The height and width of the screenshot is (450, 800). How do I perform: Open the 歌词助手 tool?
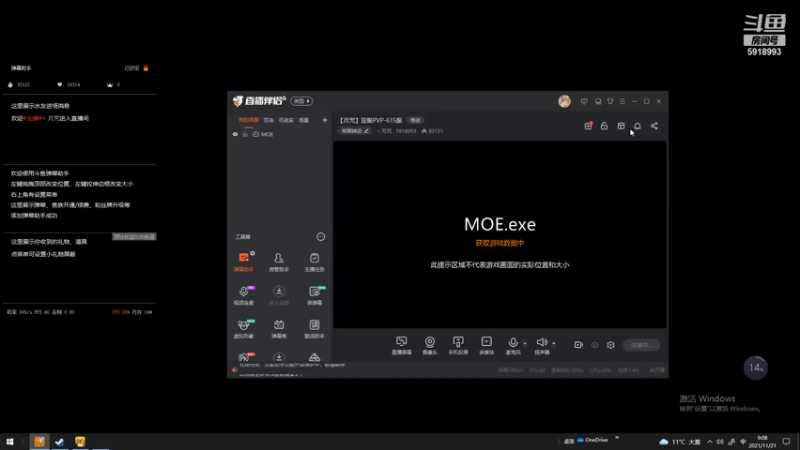pos(314,329)
